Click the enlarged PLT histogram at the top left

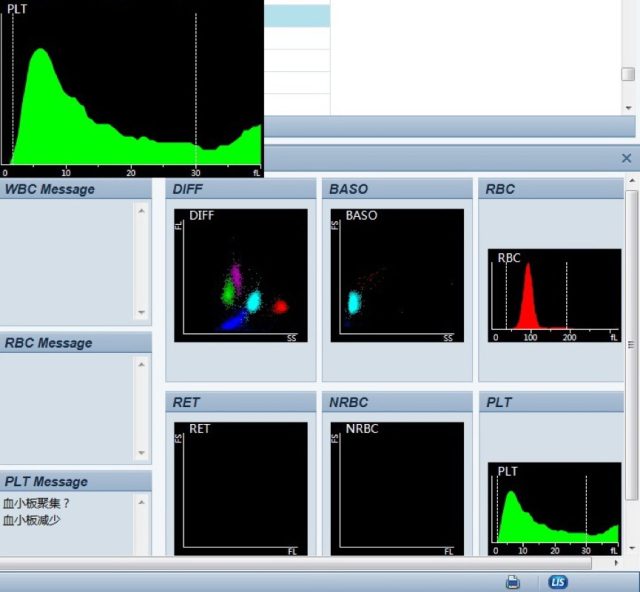[x=132, y=89]
